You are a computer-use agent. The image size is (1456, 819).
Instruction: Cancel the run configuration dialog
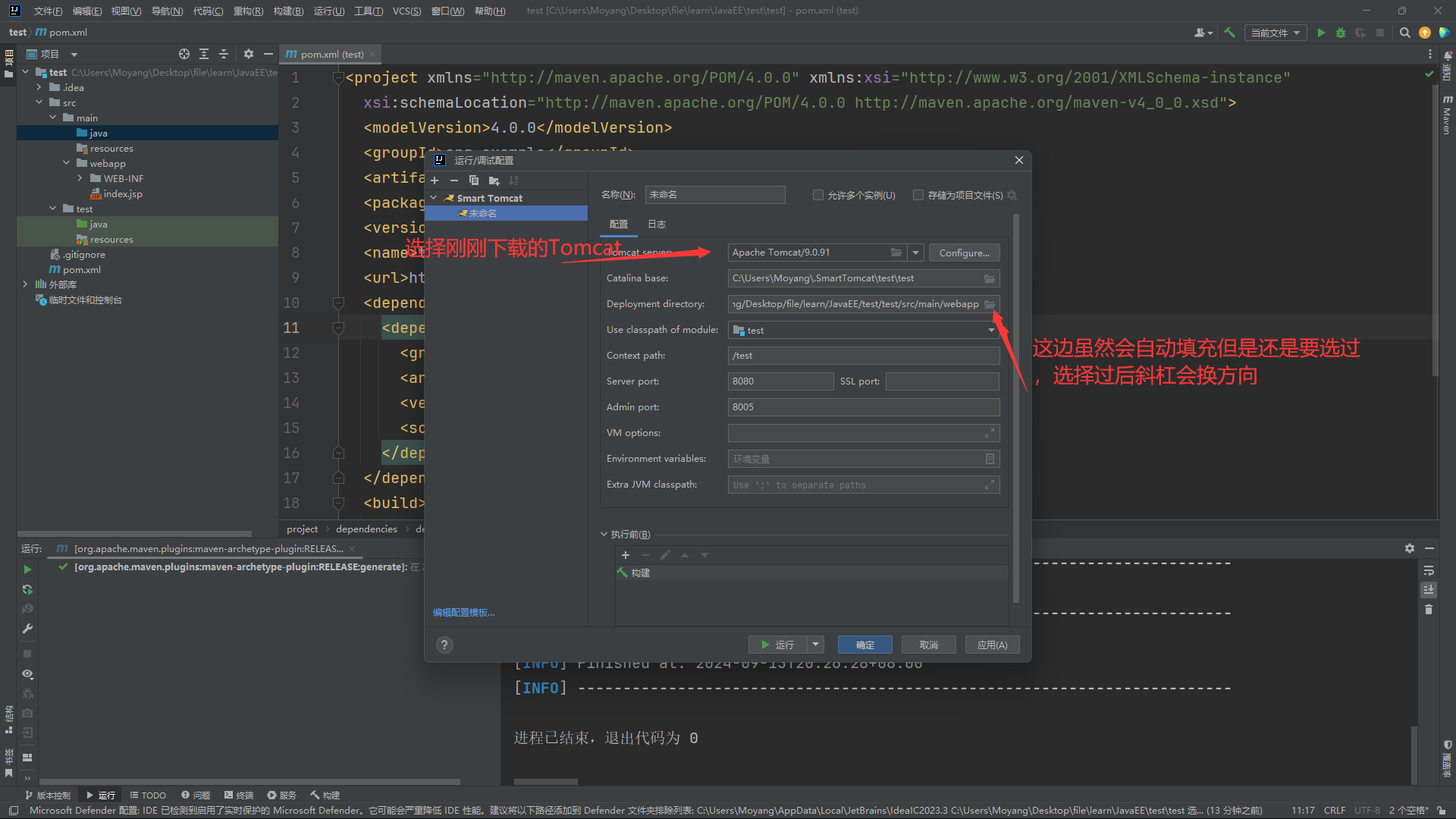[928, 645]
